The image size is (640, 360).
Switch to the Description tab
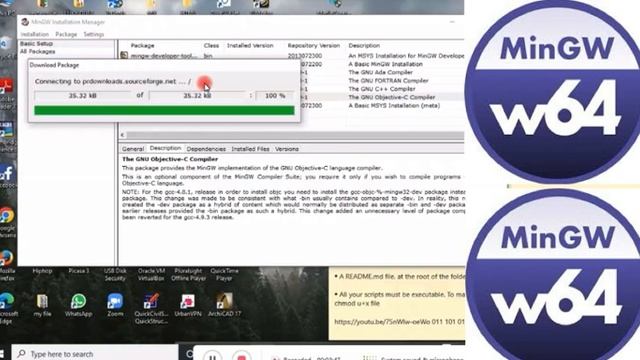(165, 149)
